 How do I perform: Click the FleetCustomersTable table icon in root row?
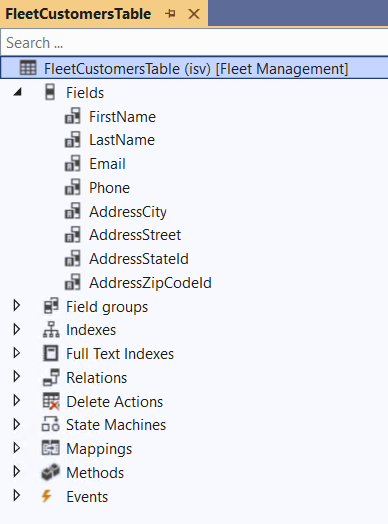click(x=28, y=68)
